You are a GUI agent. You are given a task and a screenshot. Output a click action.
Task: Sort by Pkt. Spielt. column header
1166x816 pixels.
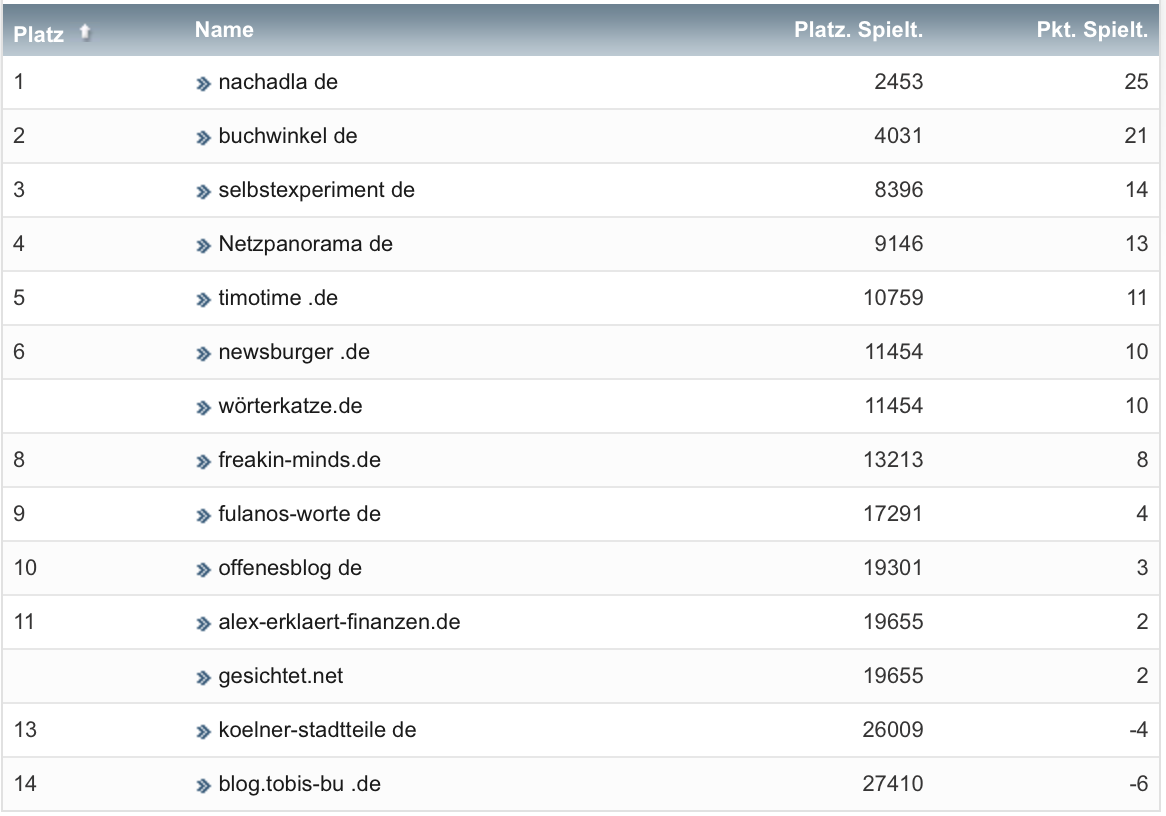[1092, 30]
